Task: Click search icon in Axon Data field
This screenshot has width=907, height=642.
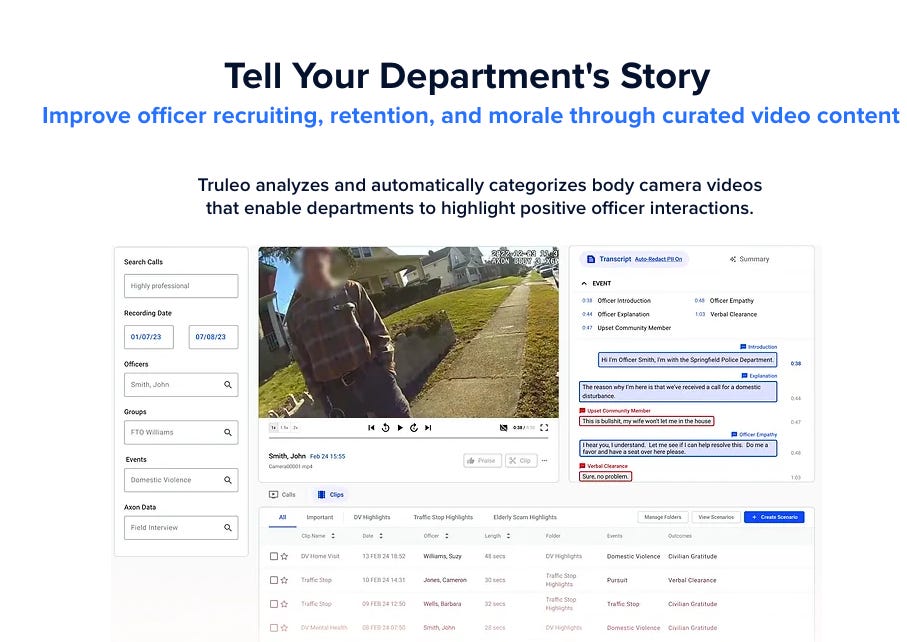Action: (x=228, y=528)
